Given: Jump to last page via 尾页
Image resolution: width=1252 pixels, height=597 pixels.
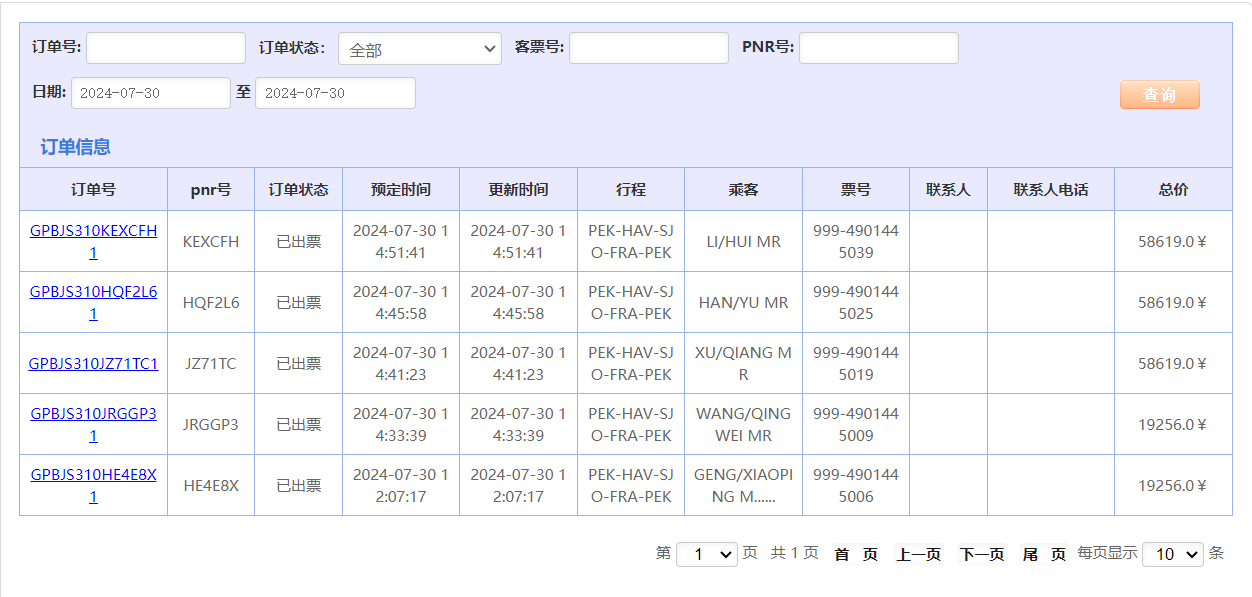Looking at the screenshot, I should tap(1044, 554).
